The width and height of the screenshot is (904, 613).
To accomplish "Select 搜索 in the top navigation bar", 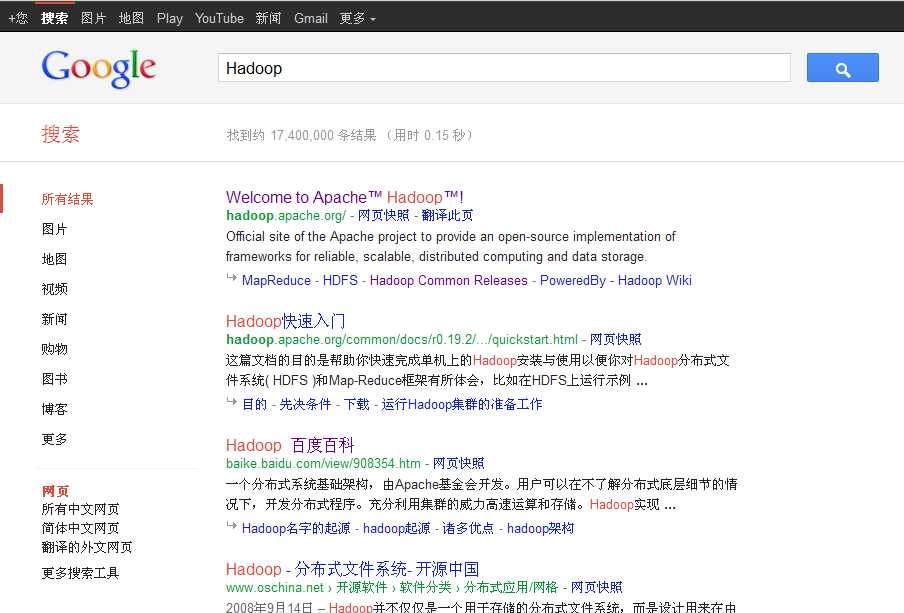I will pyautogui.click(x=54, y=18).
